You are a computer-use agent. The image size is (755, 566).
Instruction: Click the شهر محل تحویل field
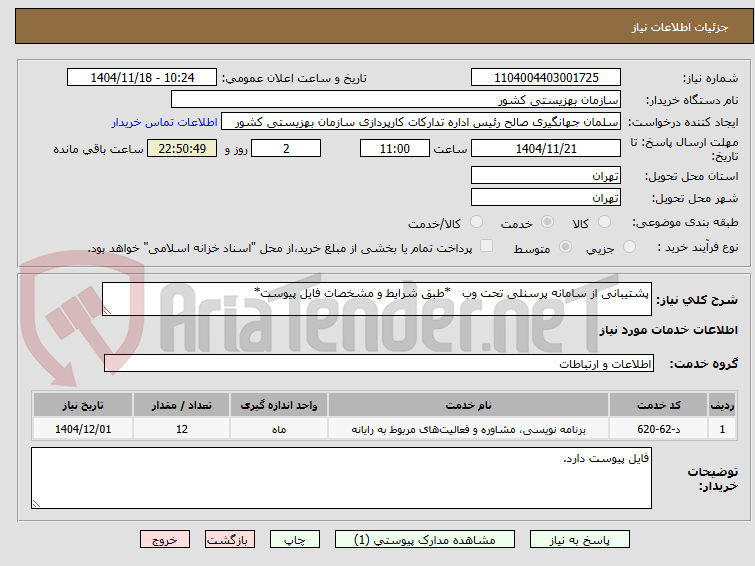click(546, 197)
